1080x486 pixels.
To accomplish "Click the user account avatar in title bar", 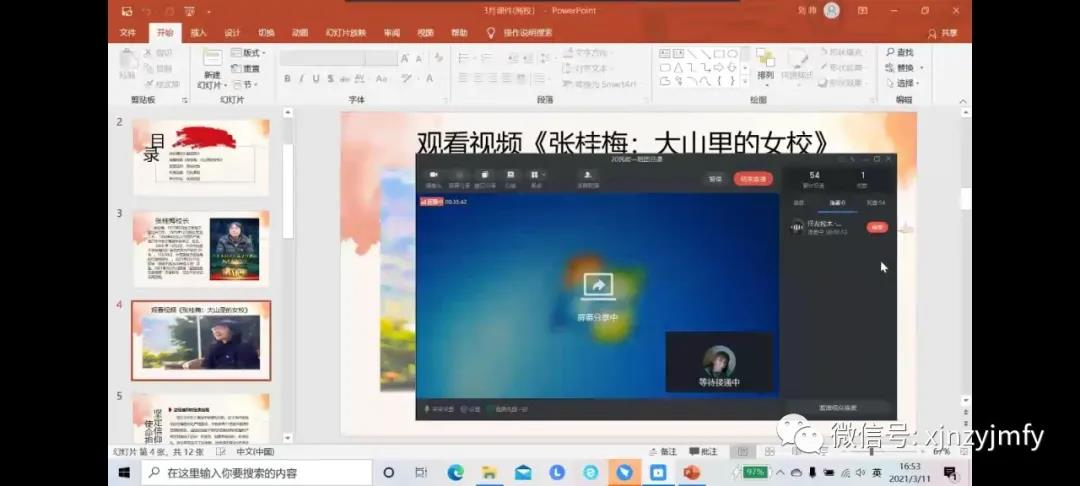I will tap(832, 11).
